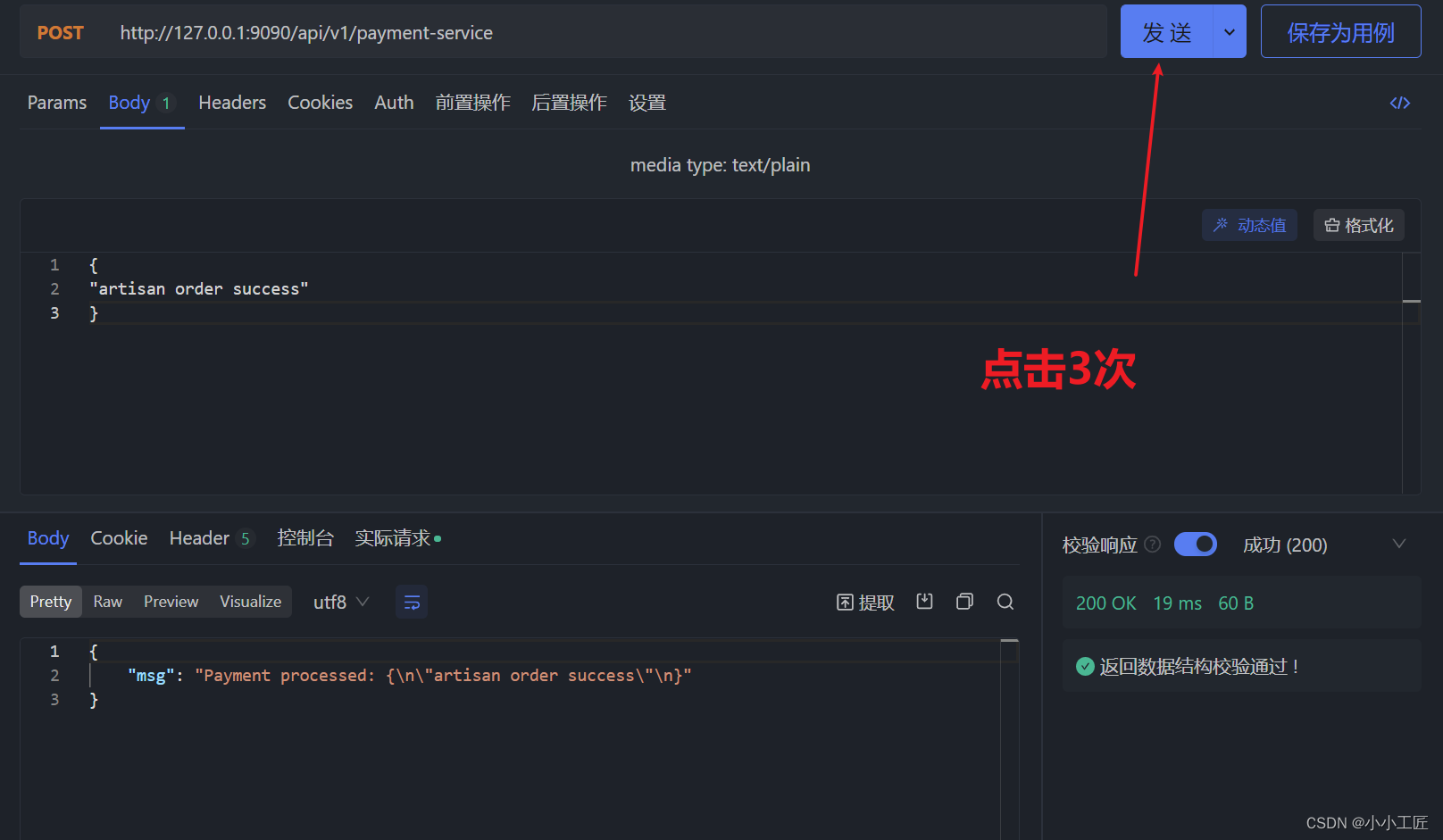
Task: Click the copy response icon
Action: pyautogui.click(x=964, y=602)
